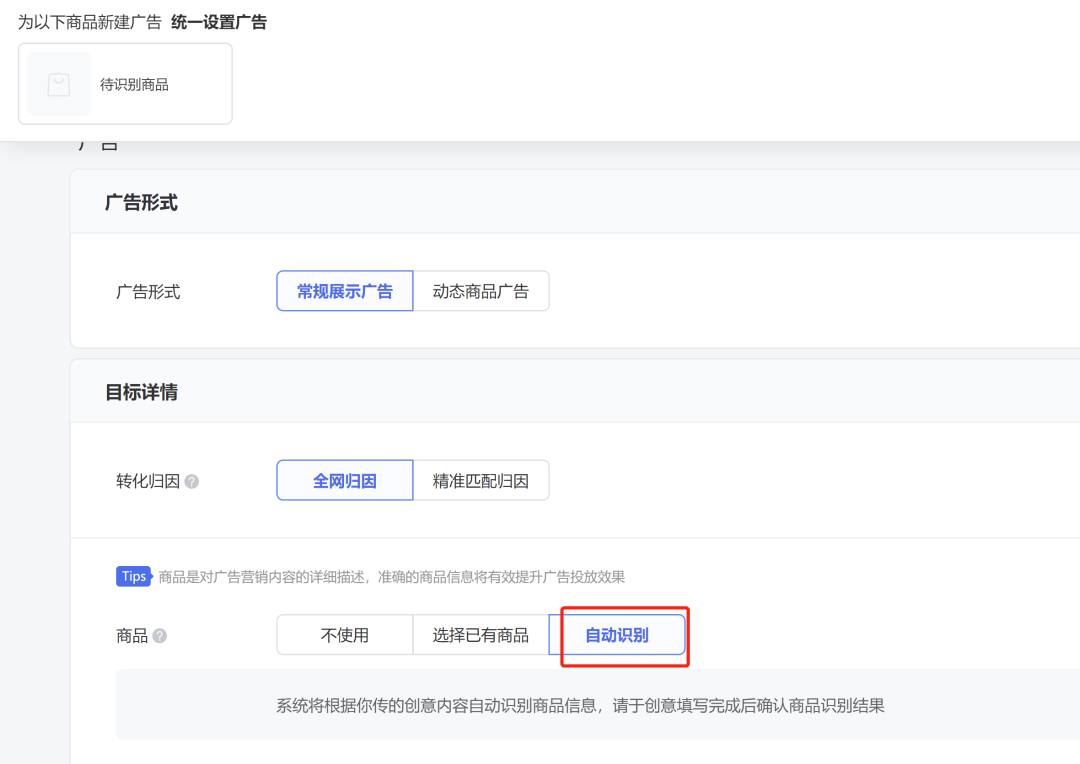Click the 目标详情 section header
The image size is (1080, 764).
tap(141, 392)
